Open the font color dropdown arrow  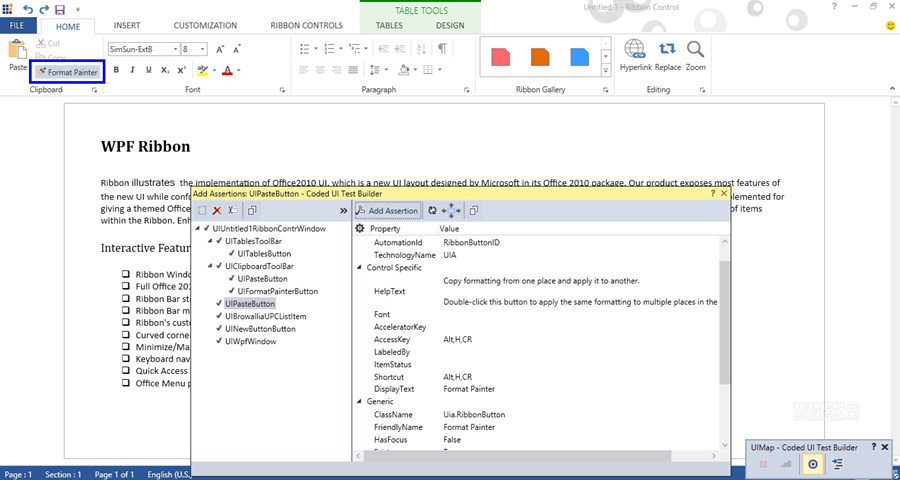[x=239, y=71]
